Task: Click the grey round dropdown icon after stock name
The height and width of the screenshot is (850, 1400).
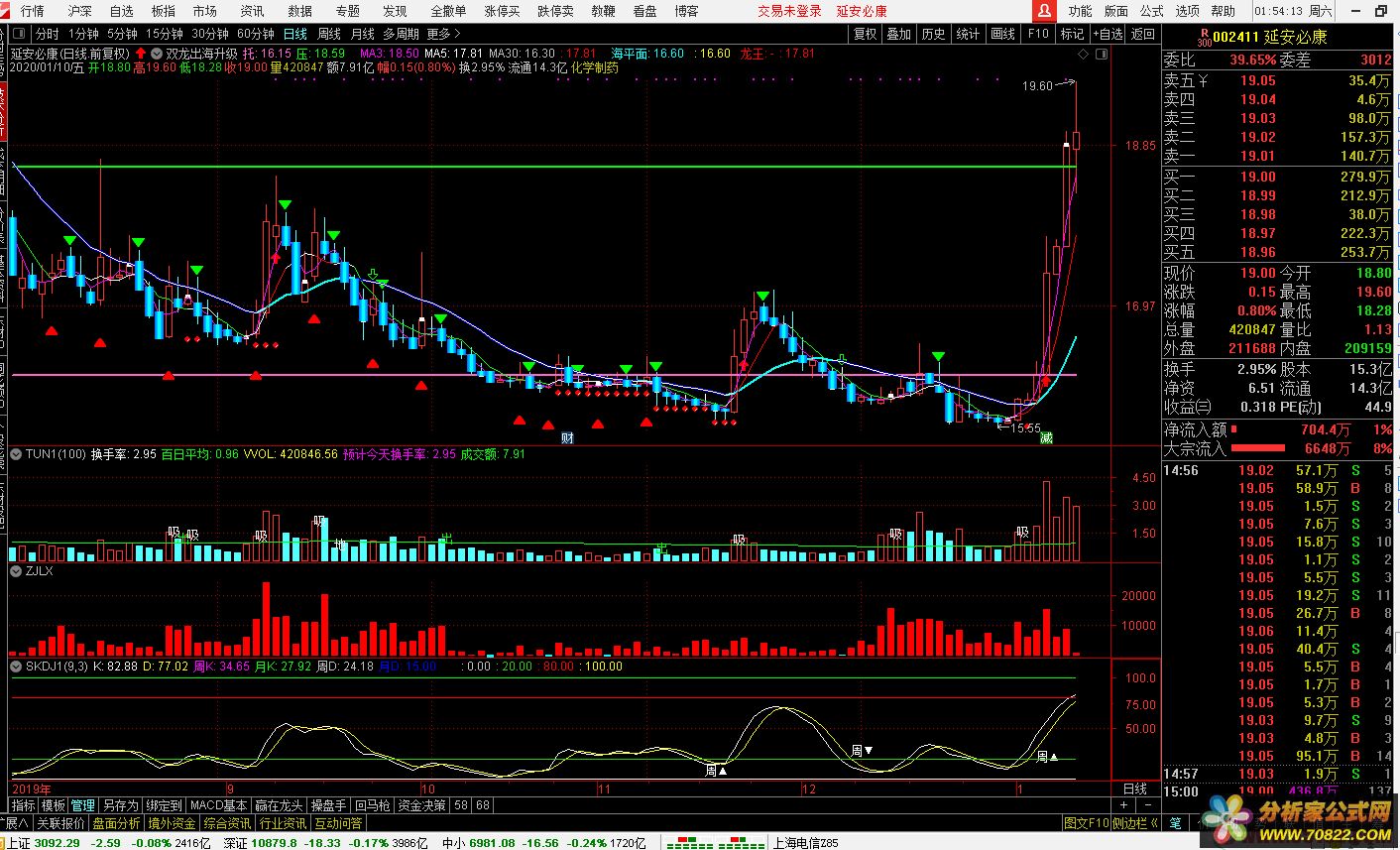Action: click(156, 54)
